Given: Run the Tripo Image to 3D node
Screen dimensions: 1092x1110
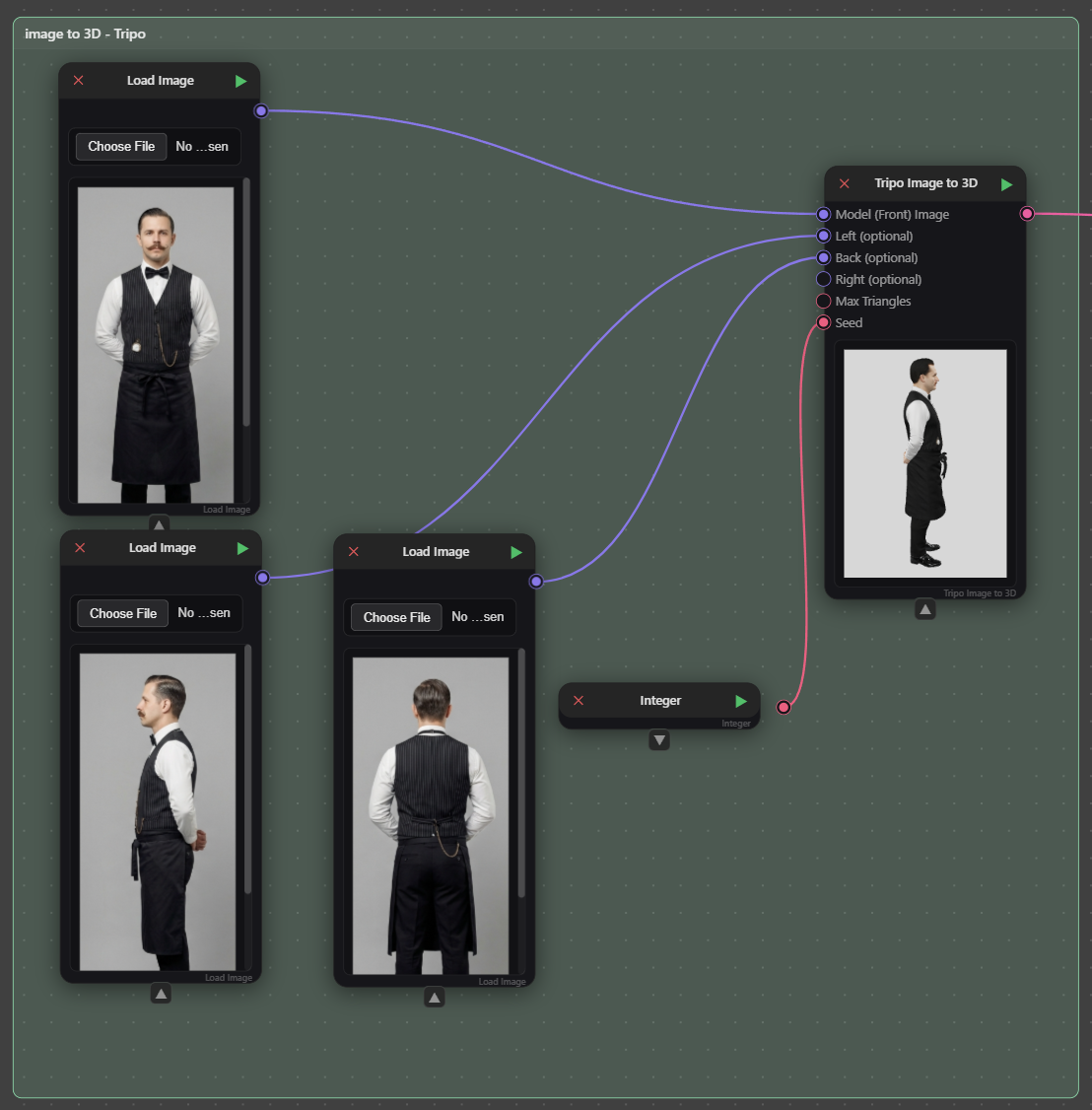Looking at the screenshot, I should (1006, 184).
